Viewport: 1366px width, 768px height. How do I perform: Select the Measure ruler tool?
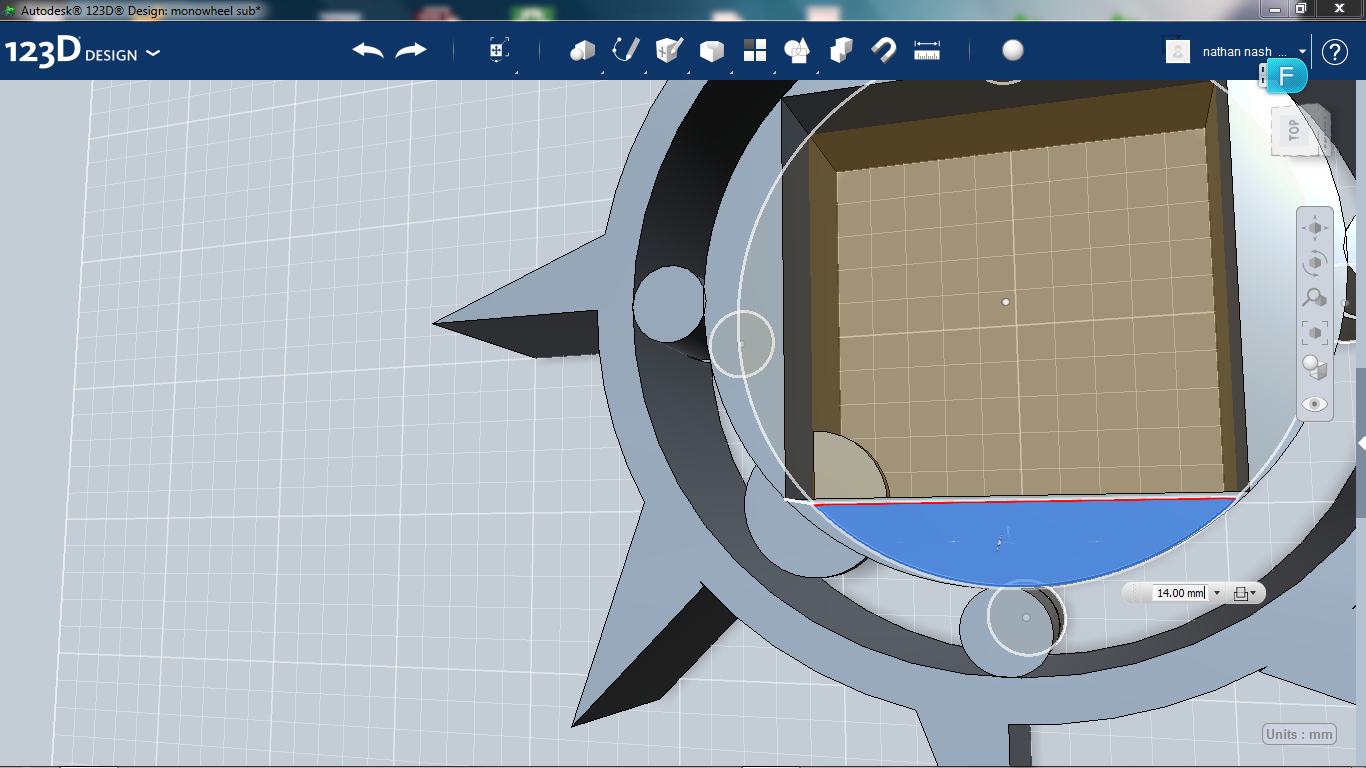click(927, 51)
